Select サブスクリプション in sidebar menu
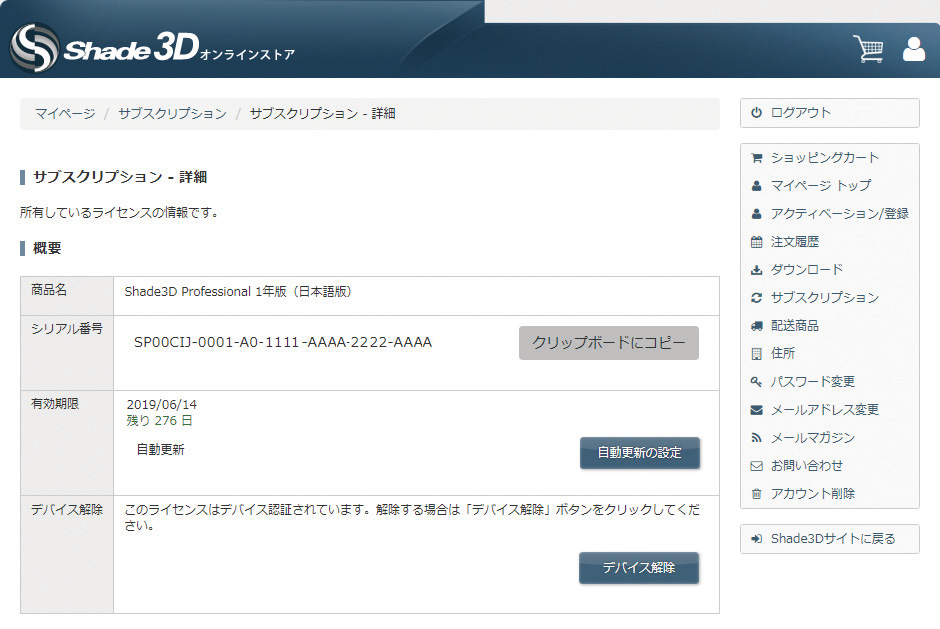This screenshot has height=629, width=940. 825,298
